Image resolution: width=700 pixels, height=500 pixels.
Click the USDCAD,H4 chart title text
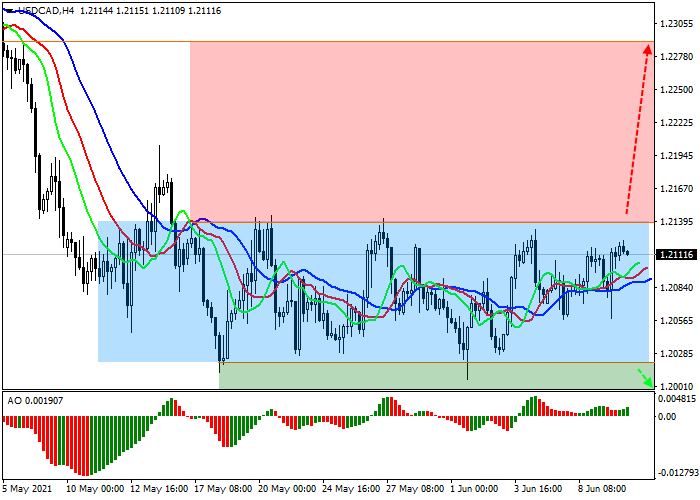[x=46, y=11]
